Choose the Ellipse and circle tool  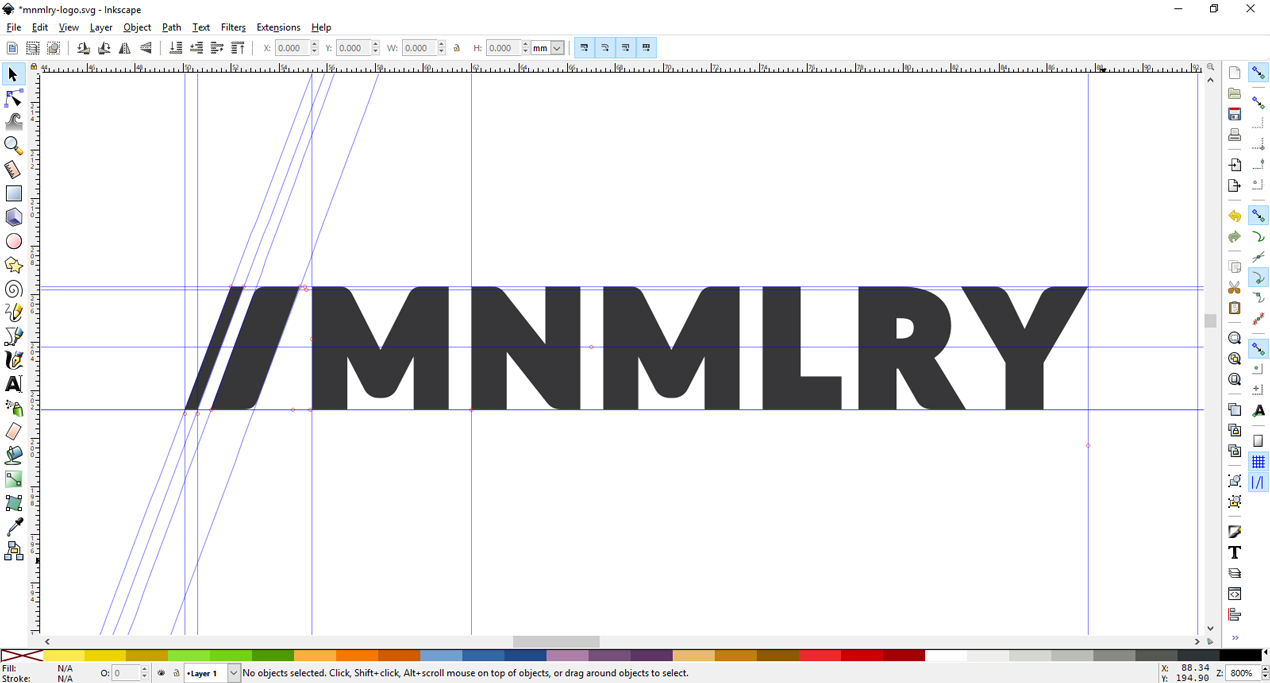click(x=13, y=242)
